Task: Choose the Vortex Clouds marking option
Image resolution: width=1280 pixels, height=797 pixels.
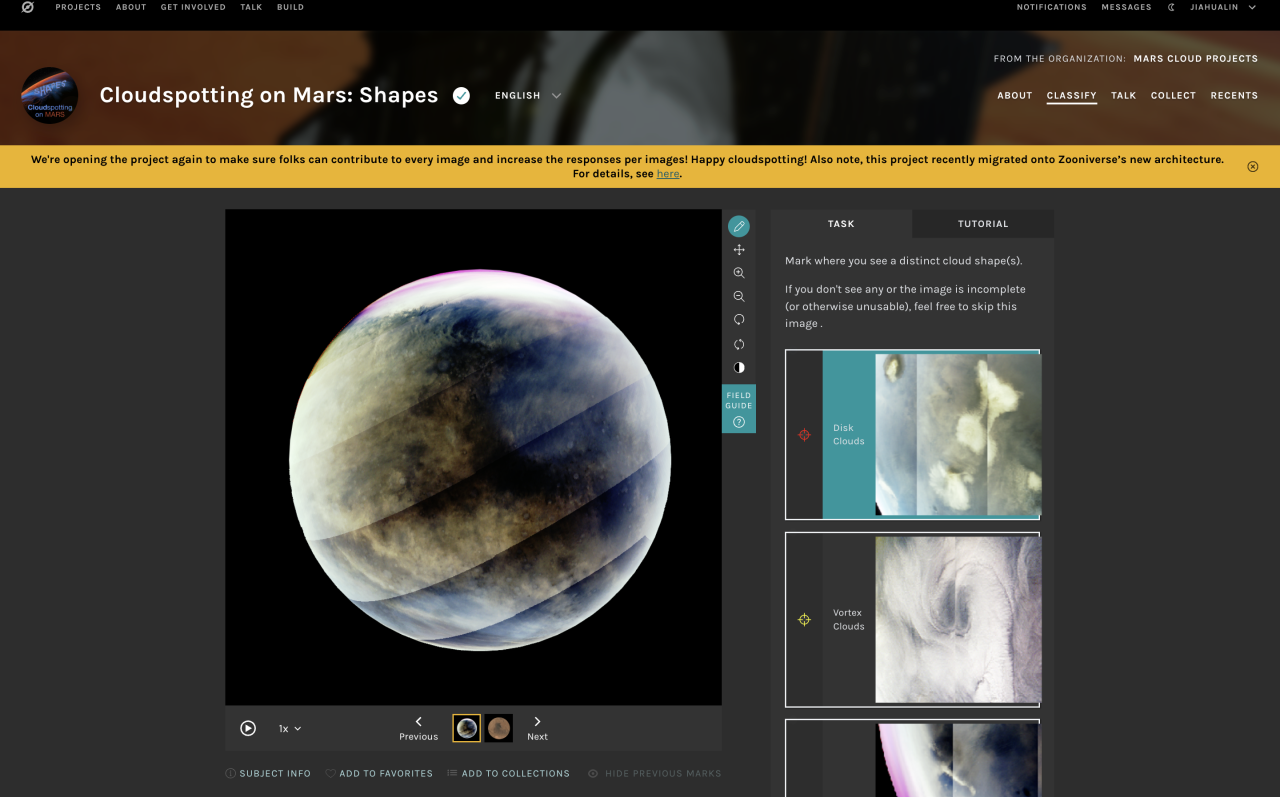Action: (x=912, y=620)
